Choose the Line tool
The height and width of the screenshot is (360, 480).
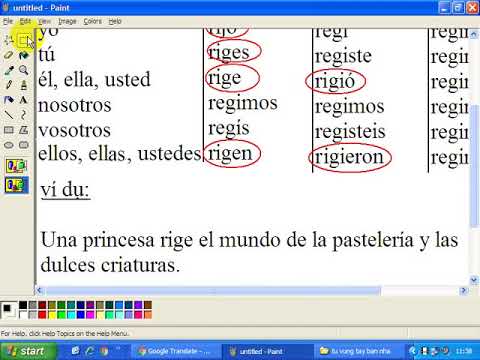pos(9,115)
